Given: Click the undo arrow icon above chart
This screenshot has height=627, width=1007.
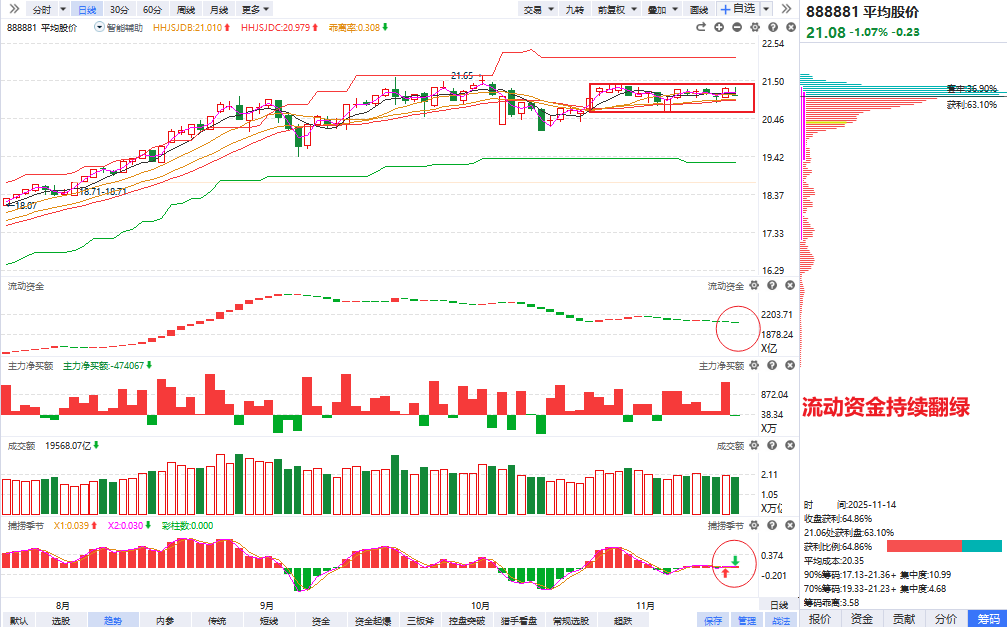Looking at the screenshot, I should (x=701, y=27).
